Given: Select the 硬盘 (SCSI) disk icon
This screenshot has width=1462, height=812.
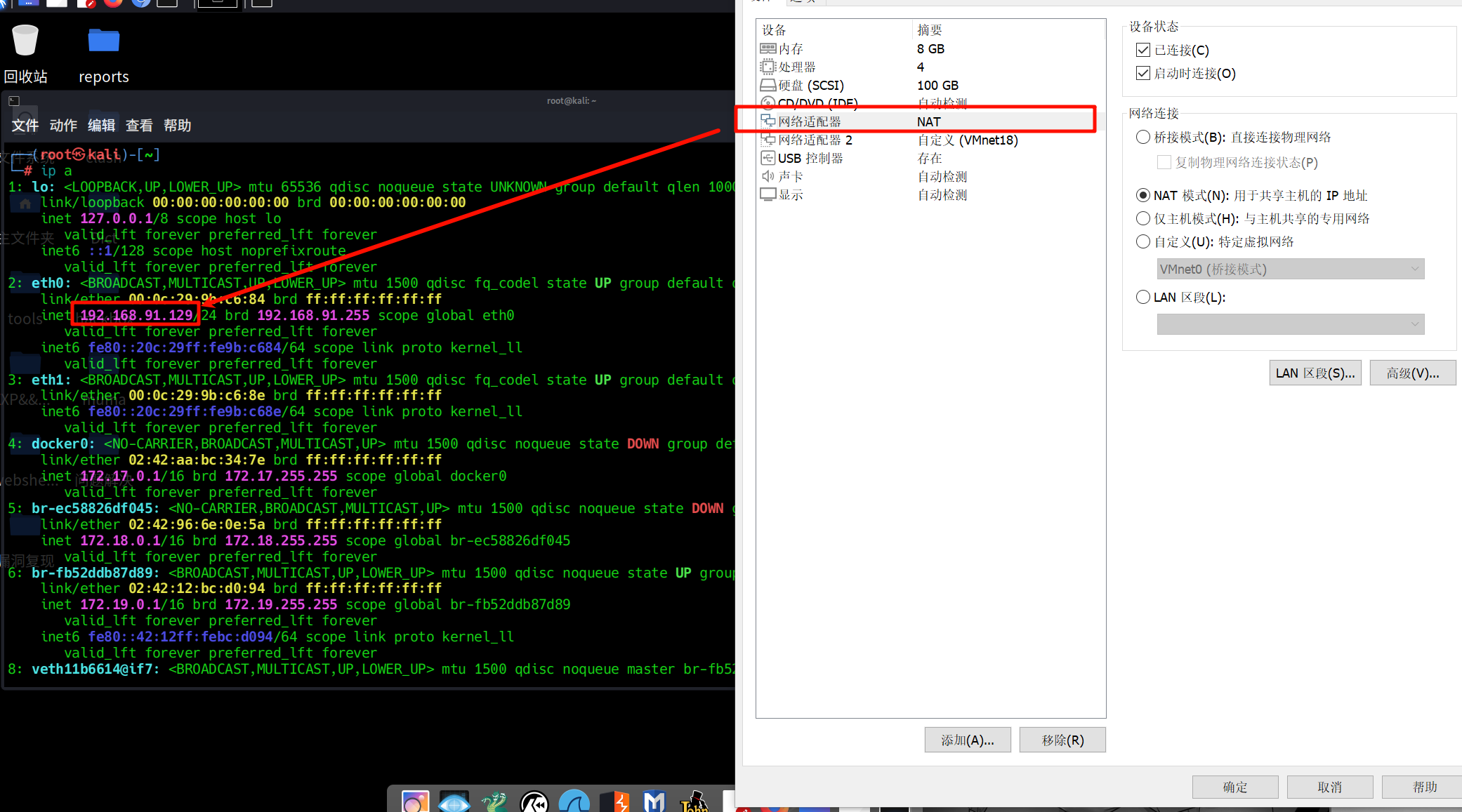Looking at the screenshot, I should (x=768, y=85).
